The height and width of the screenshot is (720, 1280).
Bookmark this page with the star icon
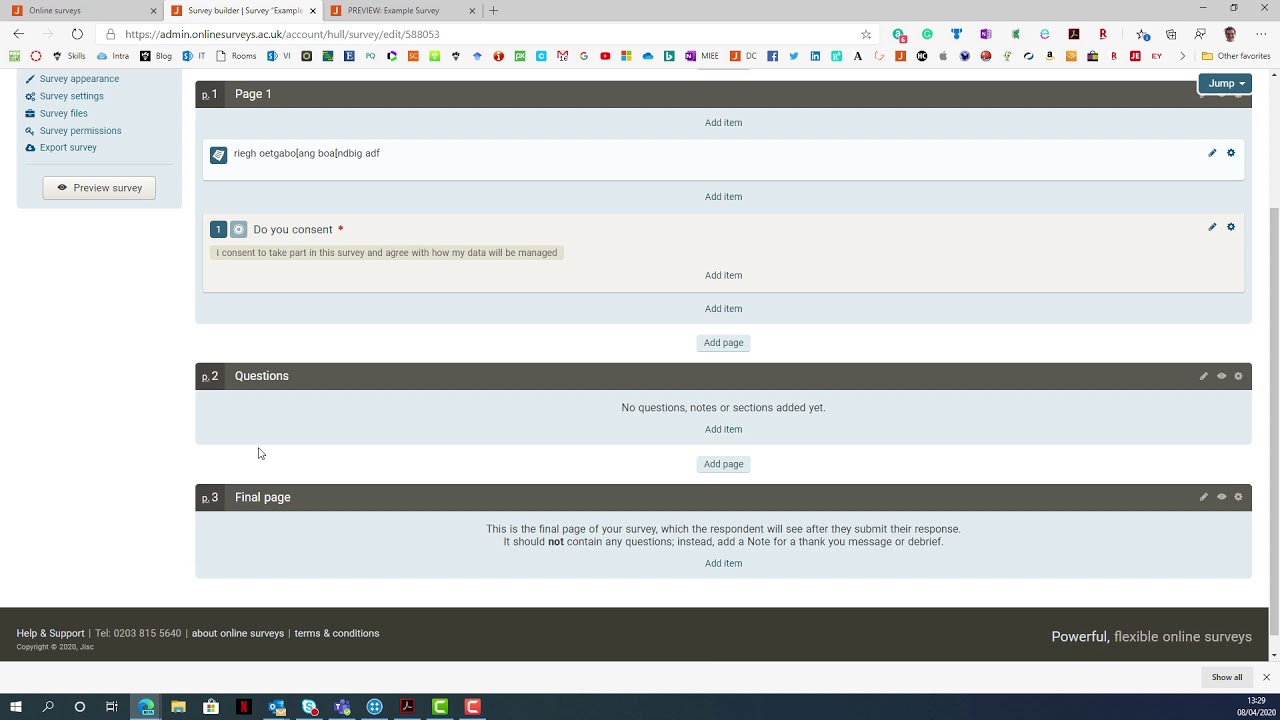(x=866, y=34)
